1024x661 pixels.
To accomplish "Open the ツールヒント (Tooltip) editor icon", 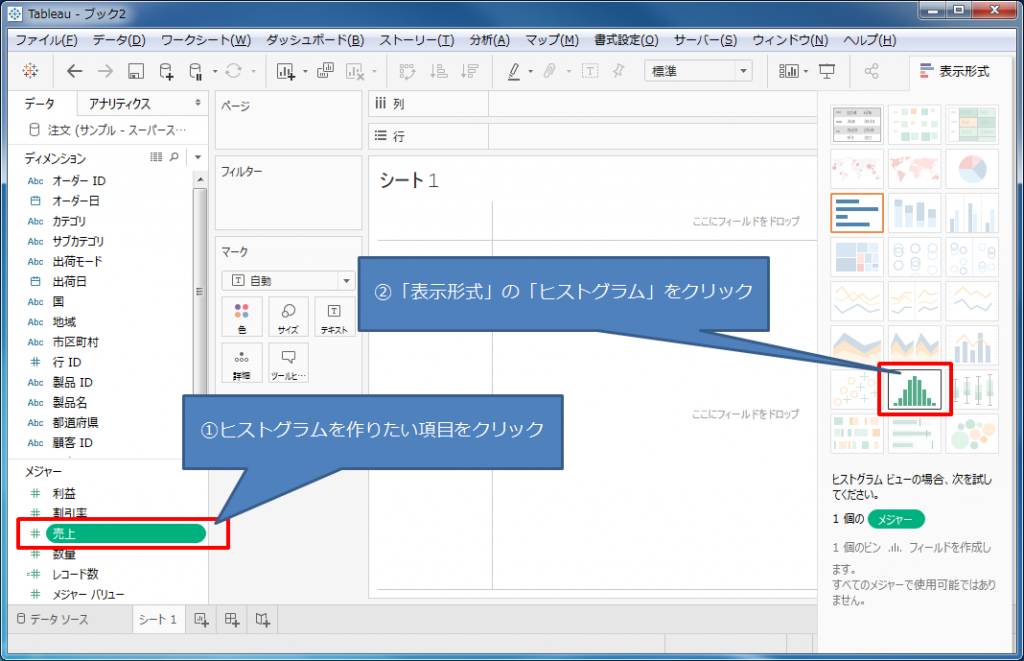I will tap(290, 362).
